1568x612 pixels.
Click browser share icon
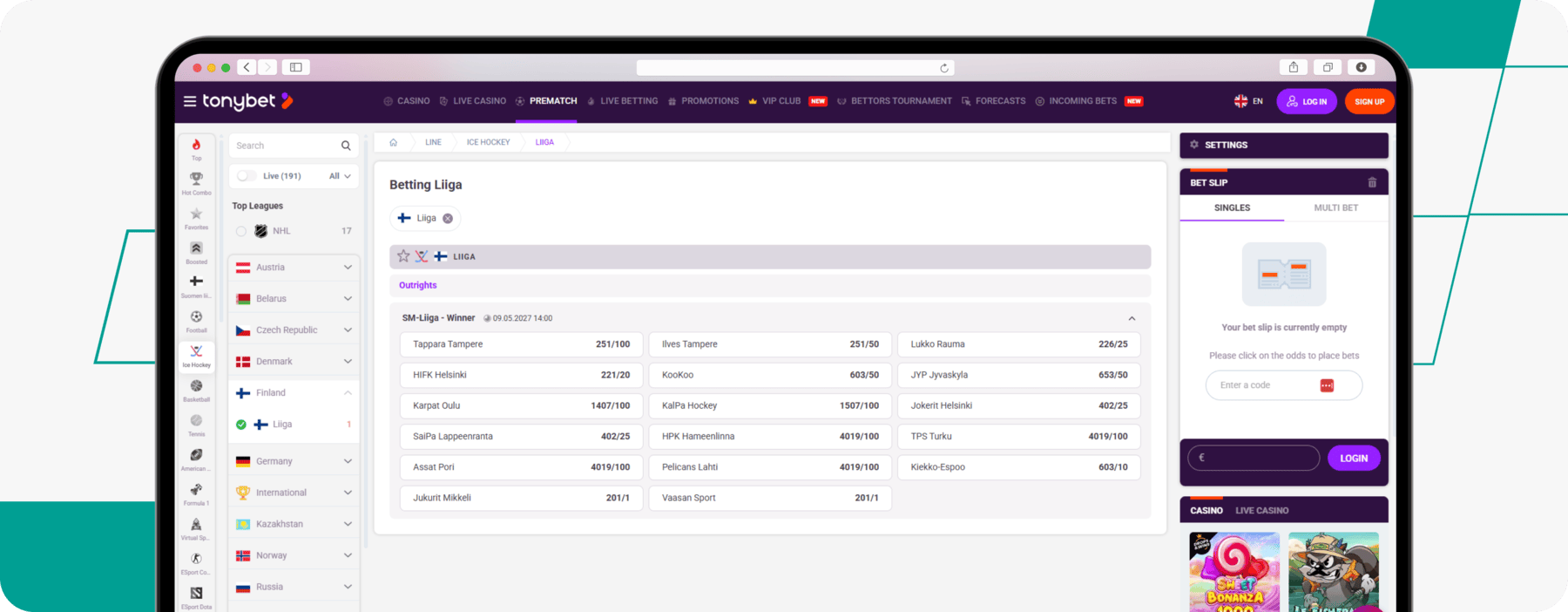1294,67
